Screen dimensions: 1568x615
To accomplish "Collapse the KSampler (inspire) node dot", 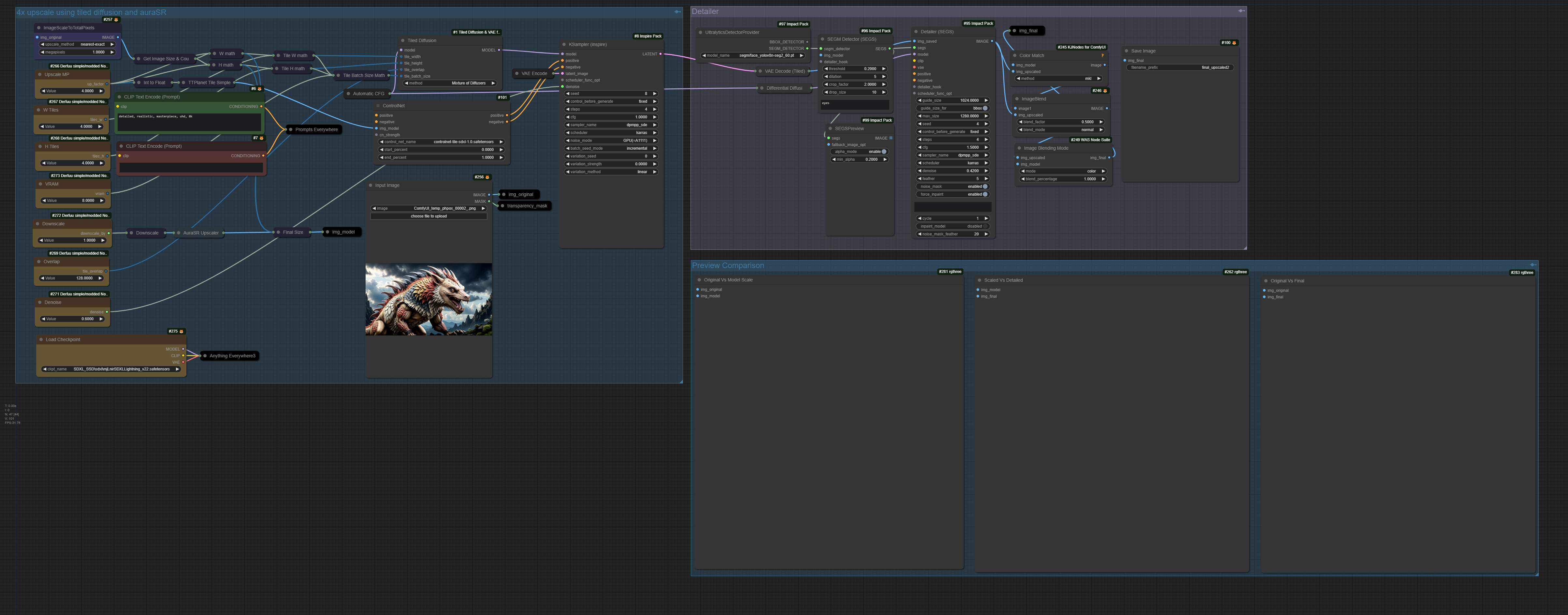I will click(x=564, y=44).
